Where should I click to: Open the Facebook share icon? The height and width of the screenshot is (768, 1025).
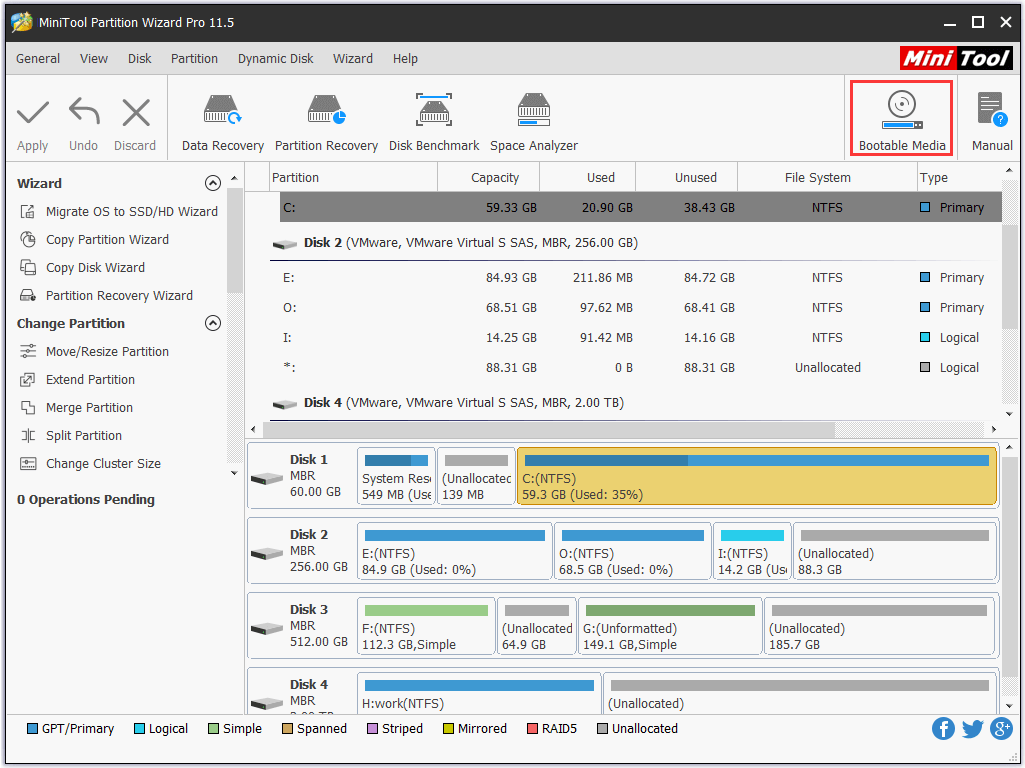point(943,728)
